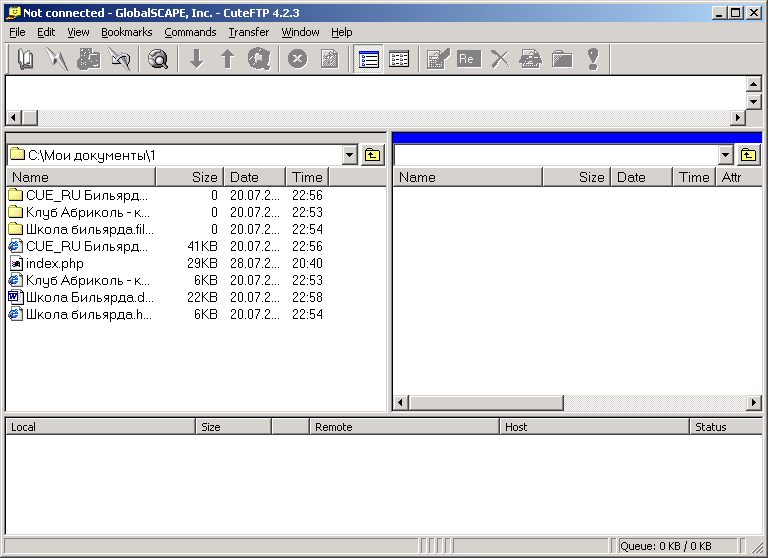
Task: Click into the remote path input field
Action: (556, 155)
